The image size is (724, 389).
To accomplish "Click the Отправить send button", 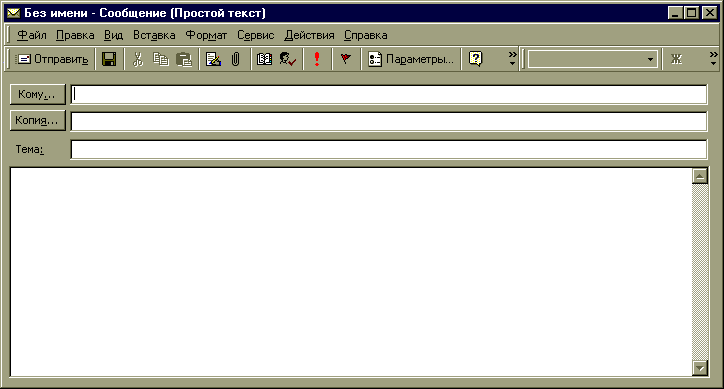I will [x=52, y=59].
